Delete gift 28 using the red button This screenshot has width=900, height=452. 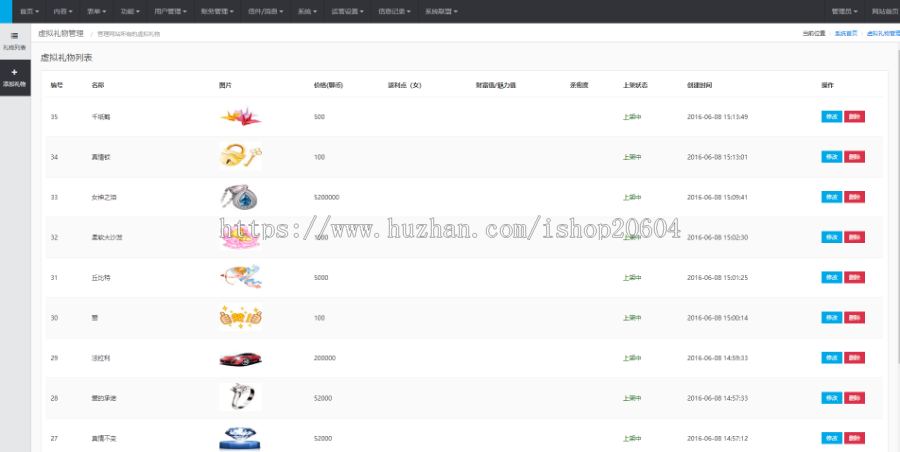pos(854,398)
